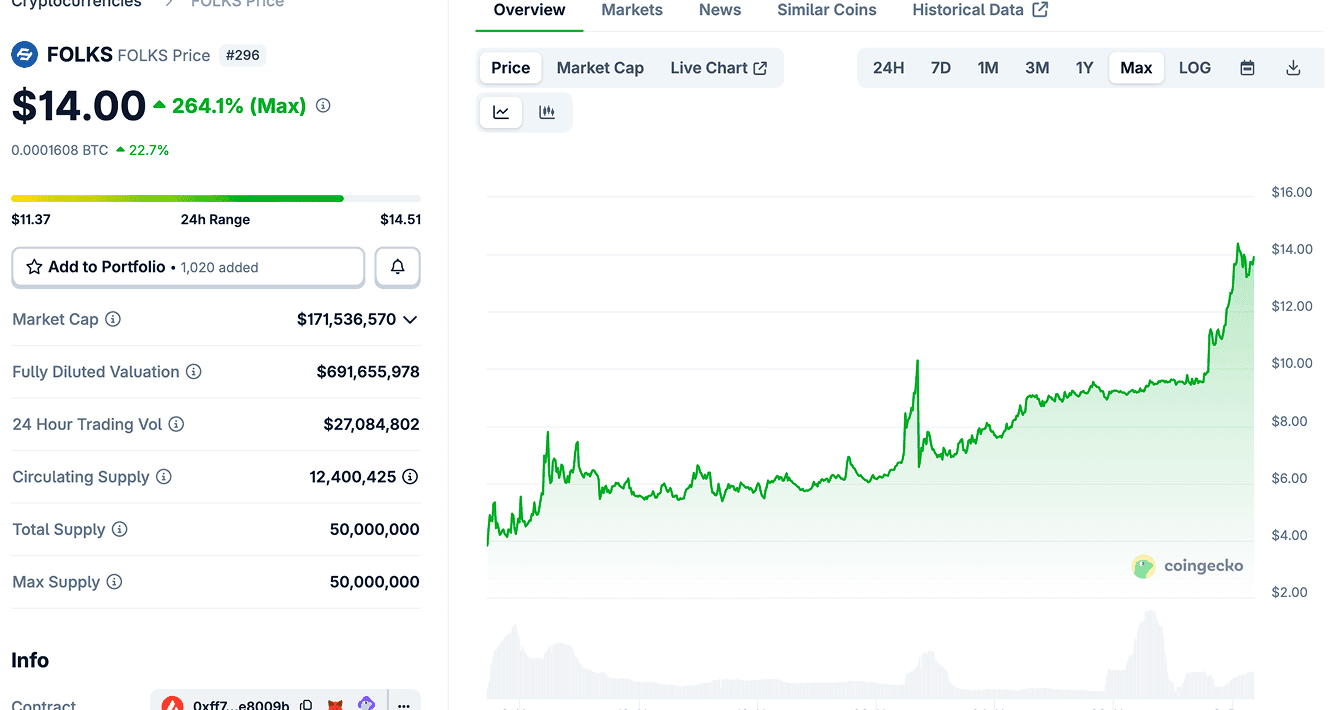Toggle LOG scale on chart
This screenshot has width=1330, height=710.
coord(1195,68)
